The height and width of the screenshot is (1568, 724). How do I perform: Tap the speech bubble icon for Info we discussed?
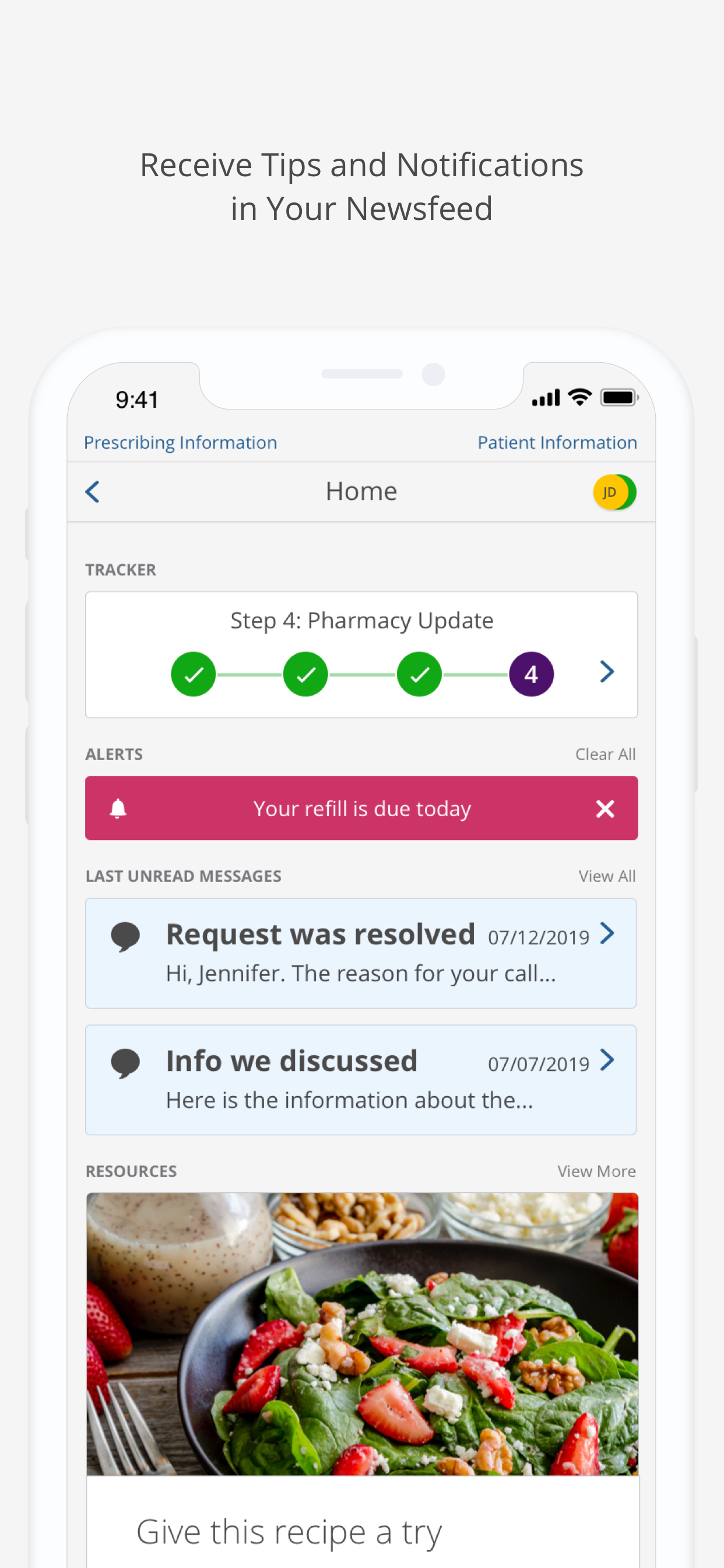click(x=125, y=1063)
